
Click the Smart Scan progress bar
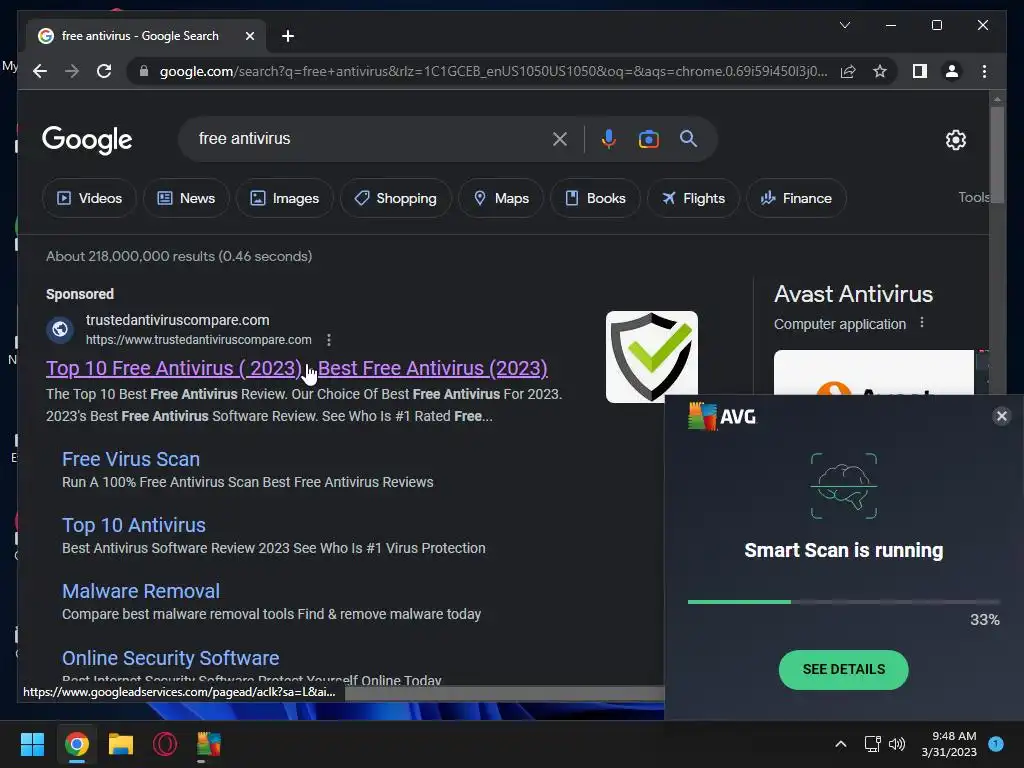[843, 601]
